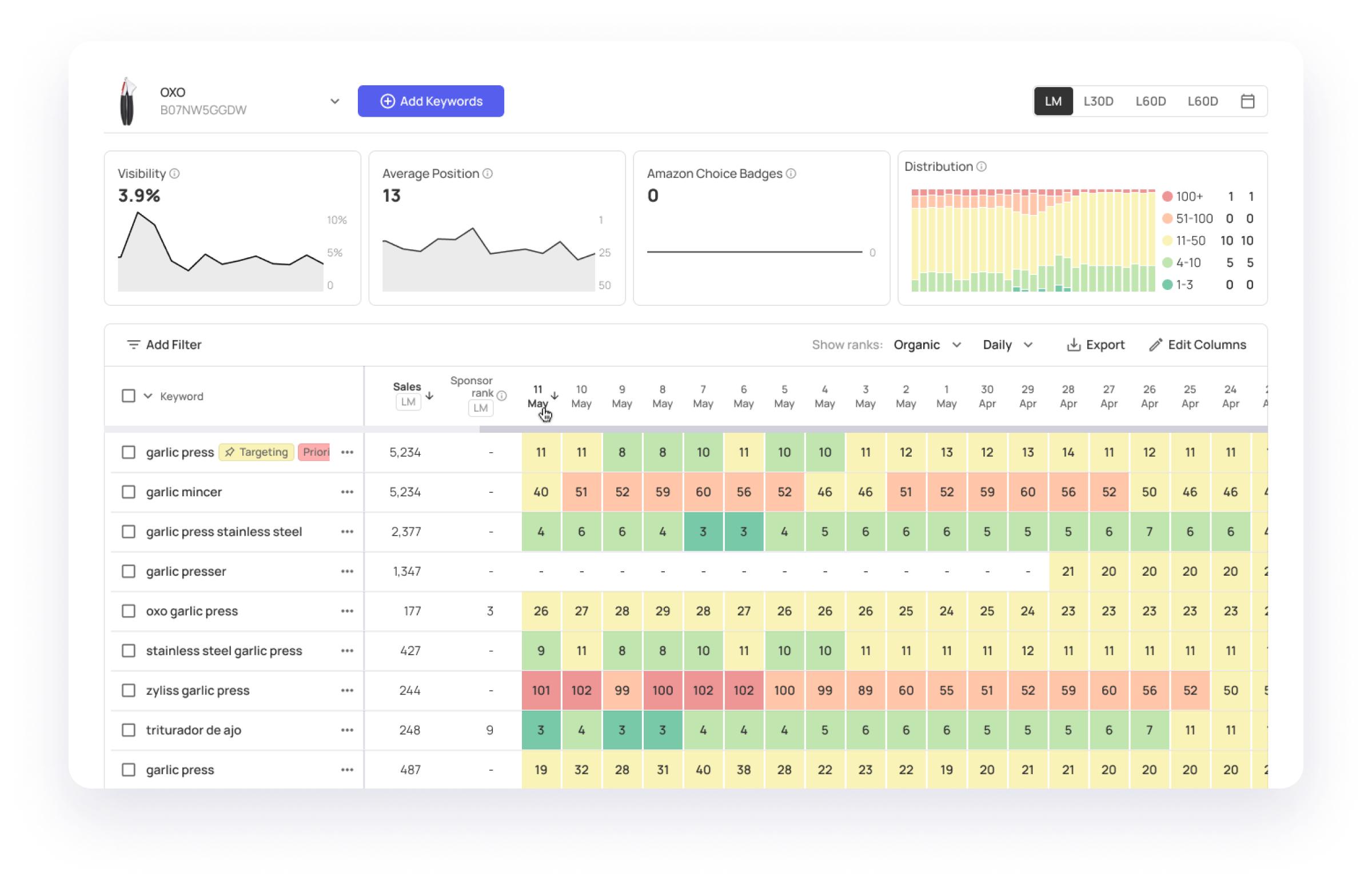Click the 4-10 distribution legend swatch

pos(1167,262)
